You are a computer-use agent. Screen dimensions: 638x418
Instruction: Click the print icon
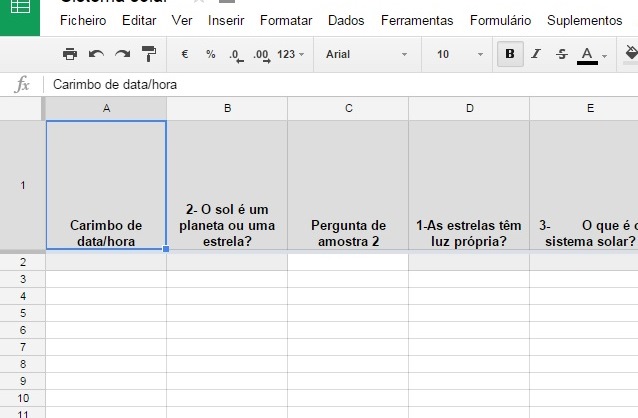click(70, 54)
